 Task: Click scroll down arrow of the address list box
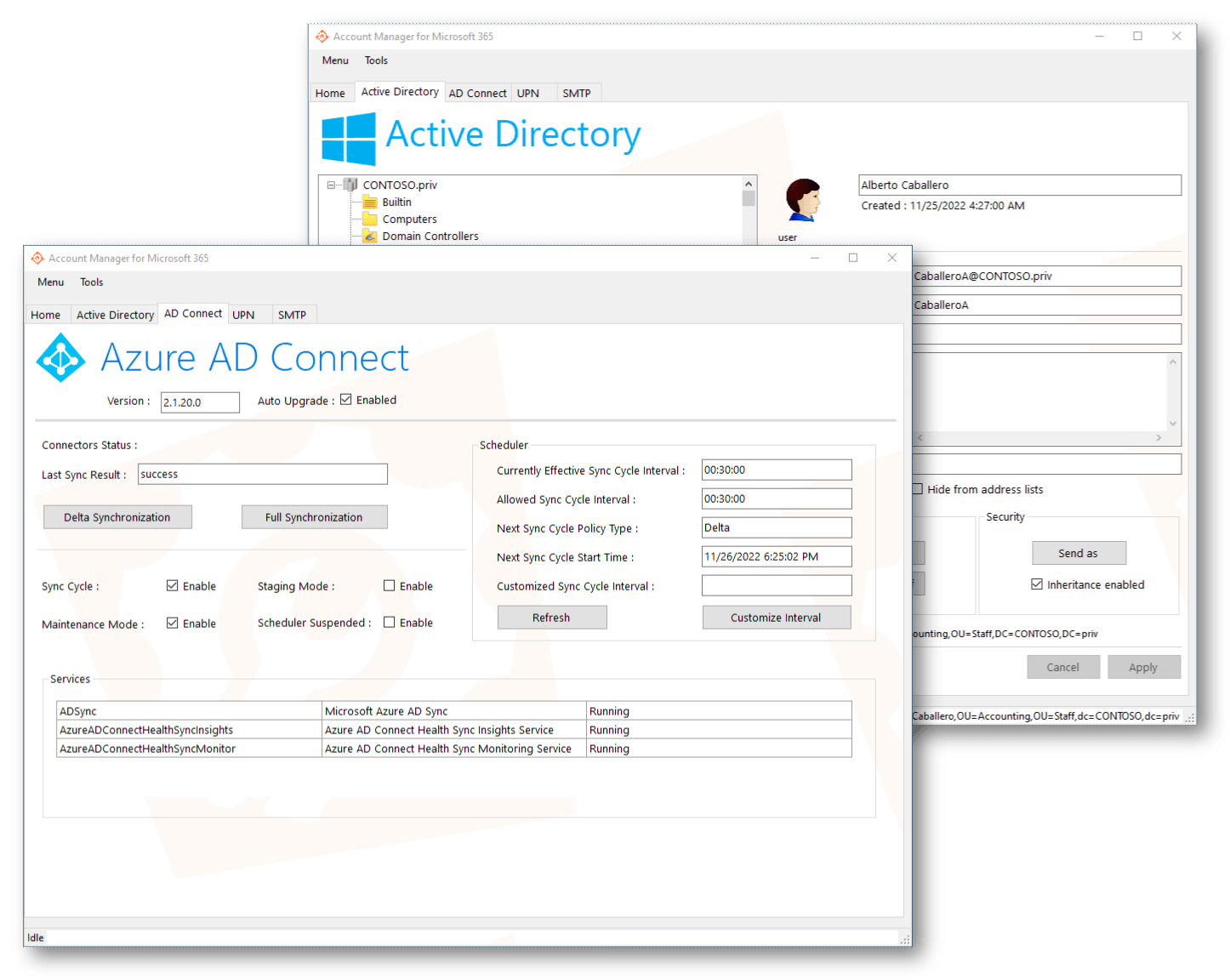[1173, 423]
